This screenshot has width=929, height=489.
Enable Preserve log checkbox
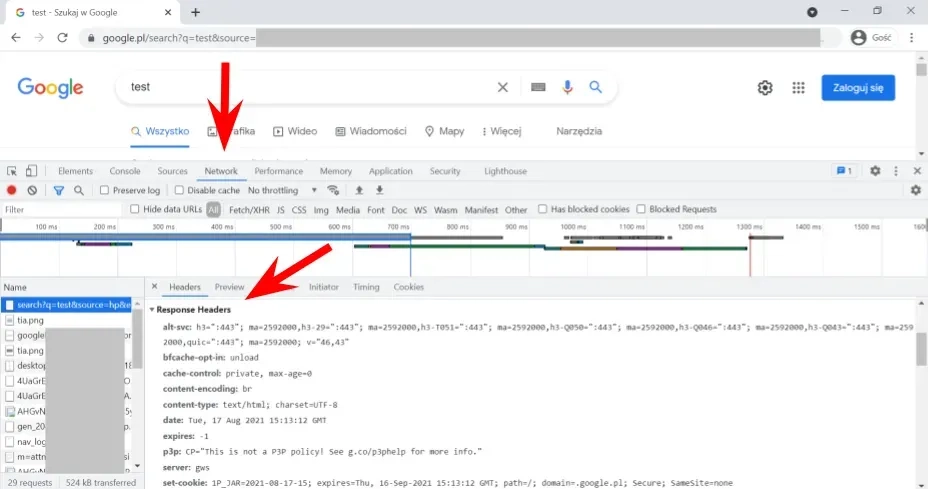click(104, 190)
